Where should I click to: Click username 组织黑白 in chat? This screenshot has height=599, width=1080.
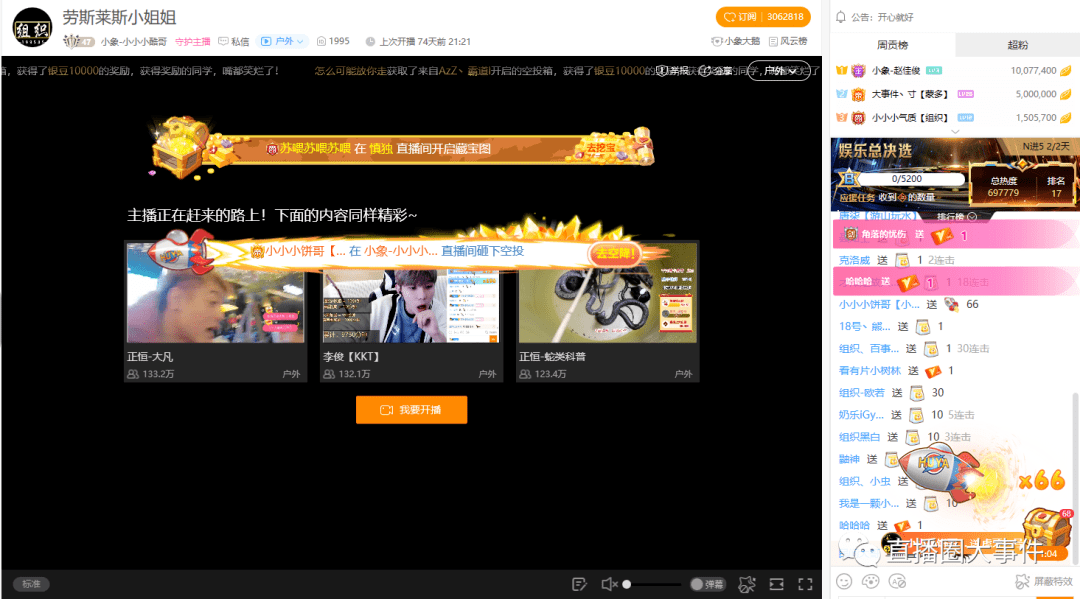(x=859, y=437)
